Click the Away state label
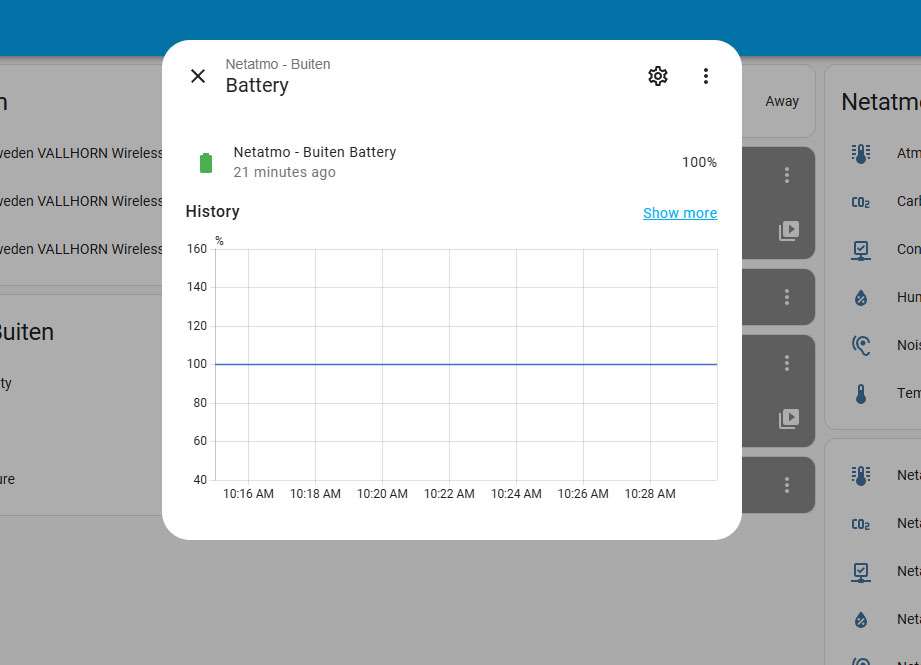The width and height of the screenshot is (921, 665). point(782,101)
